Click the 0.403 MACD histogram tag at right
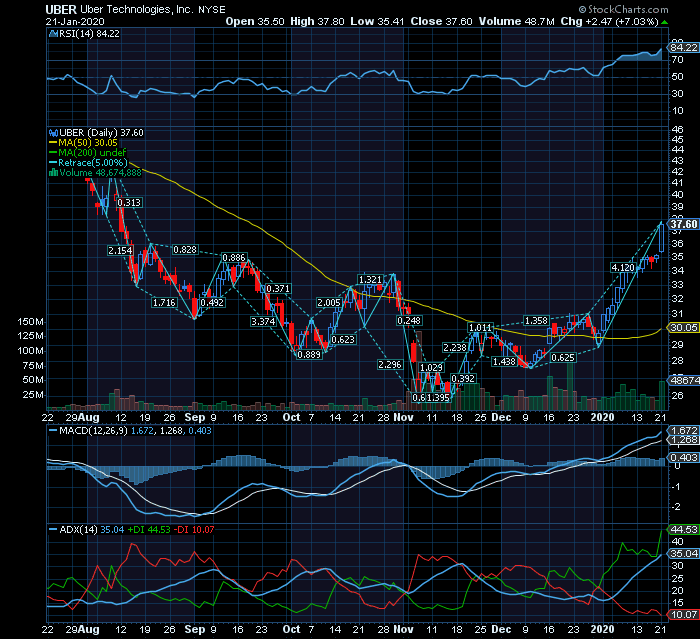700x639 pixels. 683,457
